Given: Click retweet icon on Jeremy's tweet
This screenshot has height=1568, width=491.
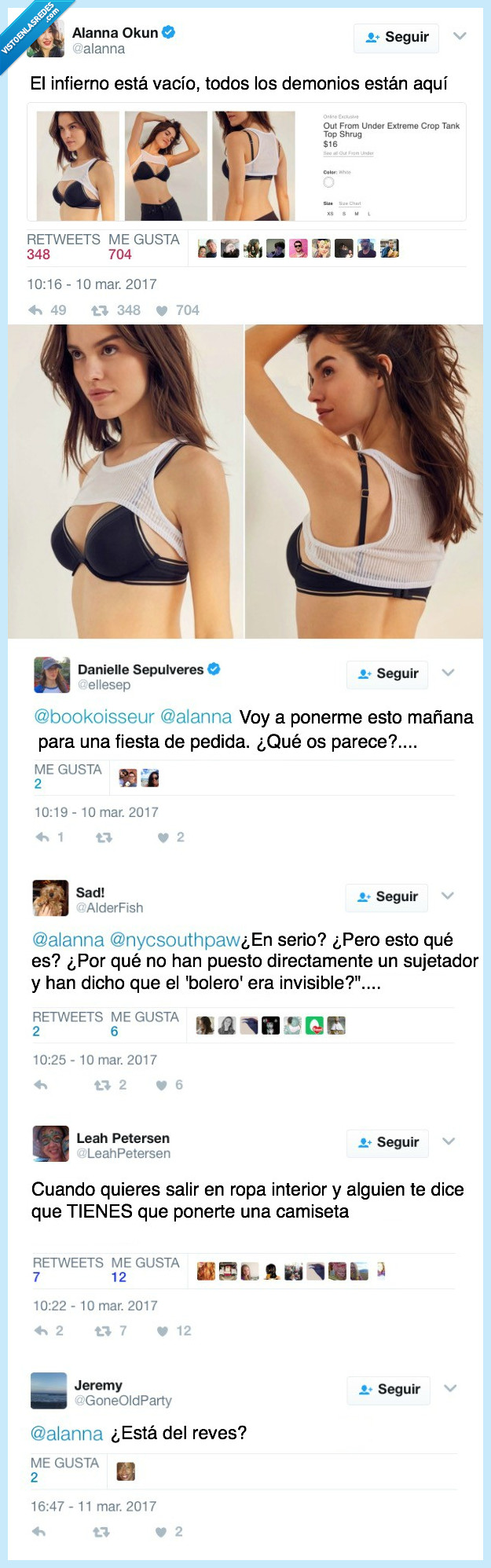Looking at the screenshot, I should 101,1532.
